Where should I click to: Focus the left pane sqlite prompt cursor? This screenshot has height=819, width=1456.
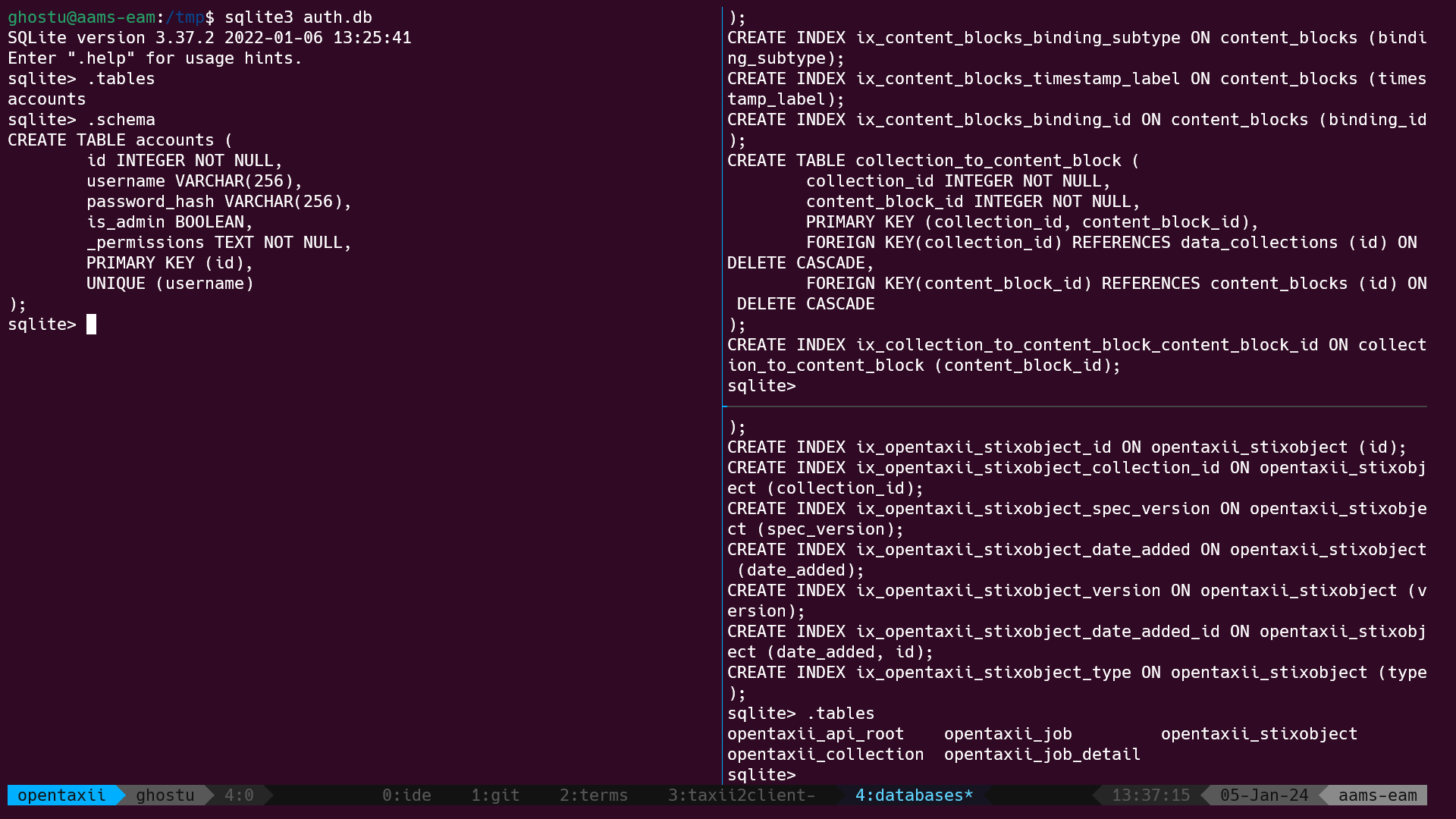pyautogui.click(x=91, y=325)
